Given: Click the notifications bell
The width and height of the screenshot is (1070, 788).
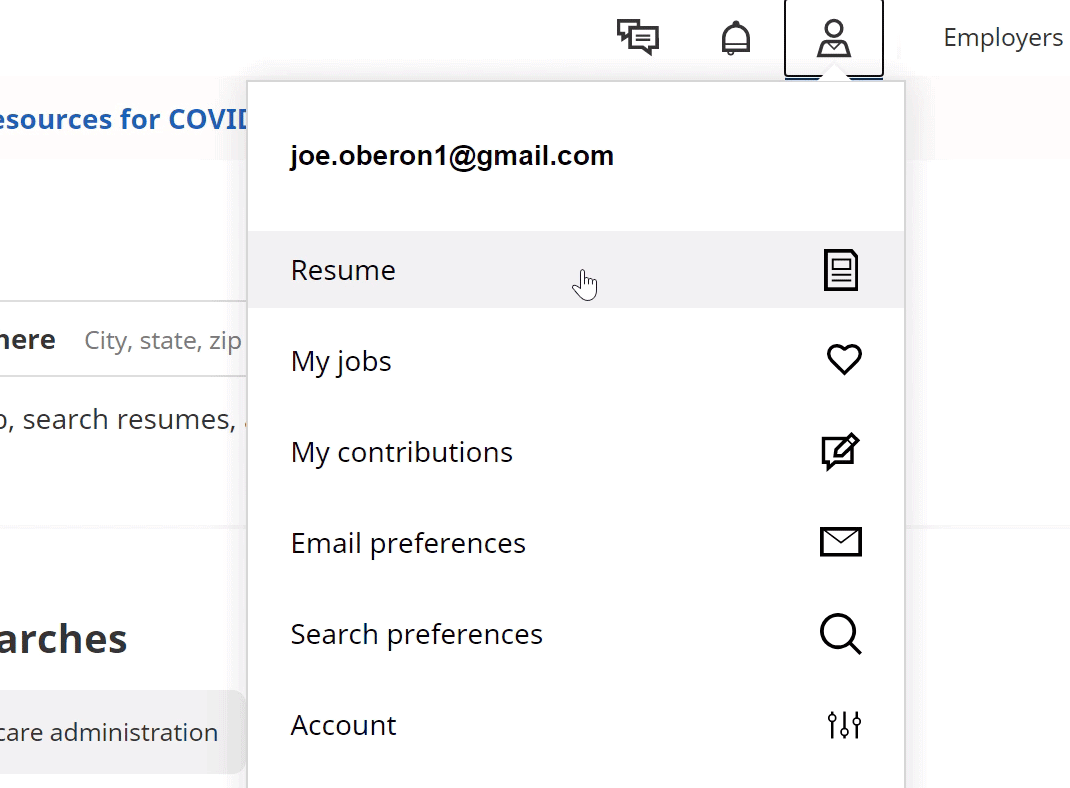Looking at the screenshot, I should [735, 37].
